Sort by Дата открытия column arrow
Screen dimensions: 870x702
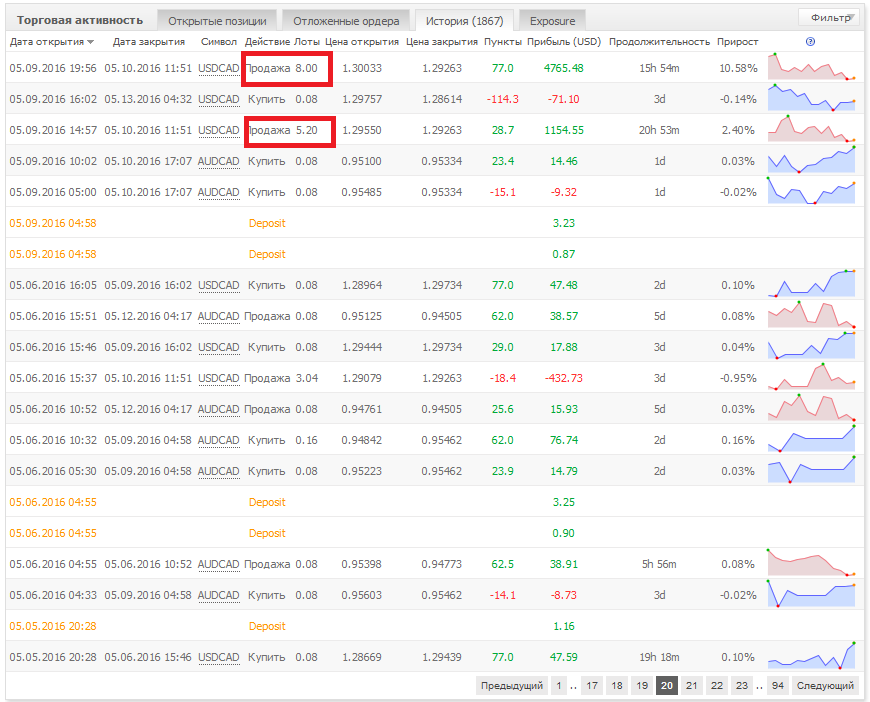point(90,42)
